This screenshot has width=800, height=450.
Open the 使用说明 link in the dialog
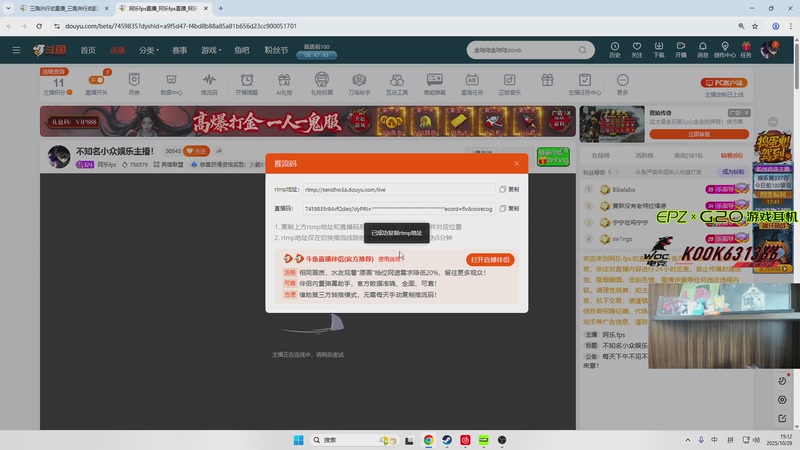[389, 259]
